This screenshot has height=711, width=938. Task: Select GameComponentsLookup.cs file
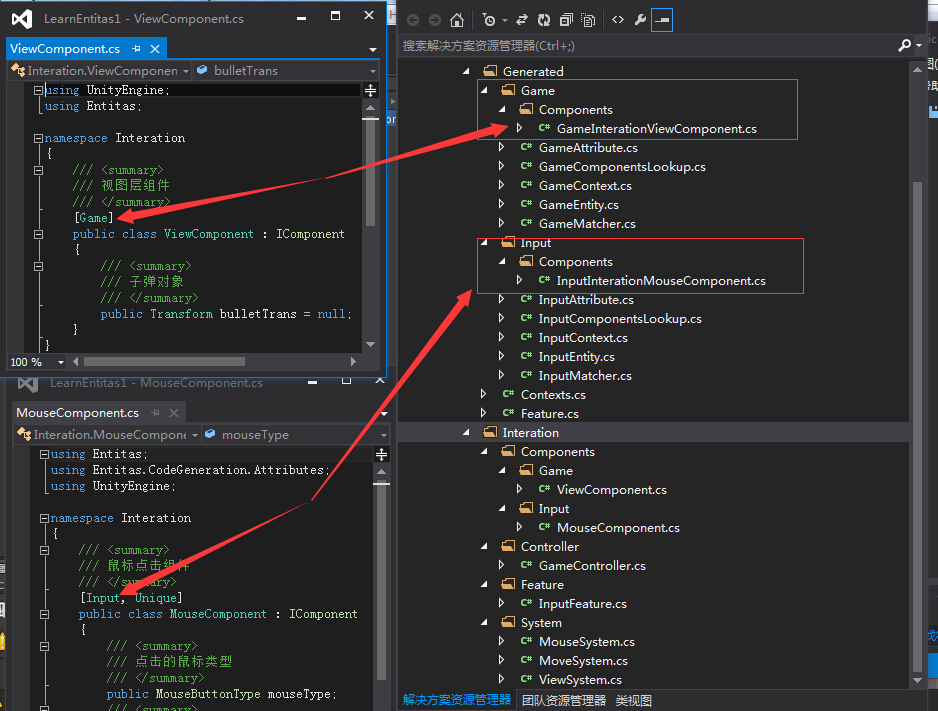pyautogui.click(x=622, y=167)
